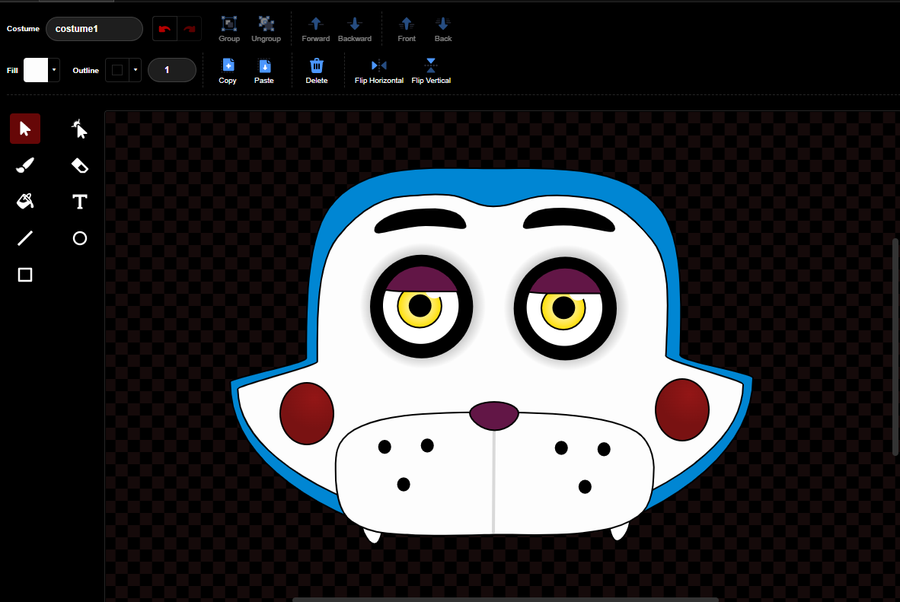Viewport: 900px width, 602px height.
Task: Click the Undo arrow button
Action: [165, 29]
